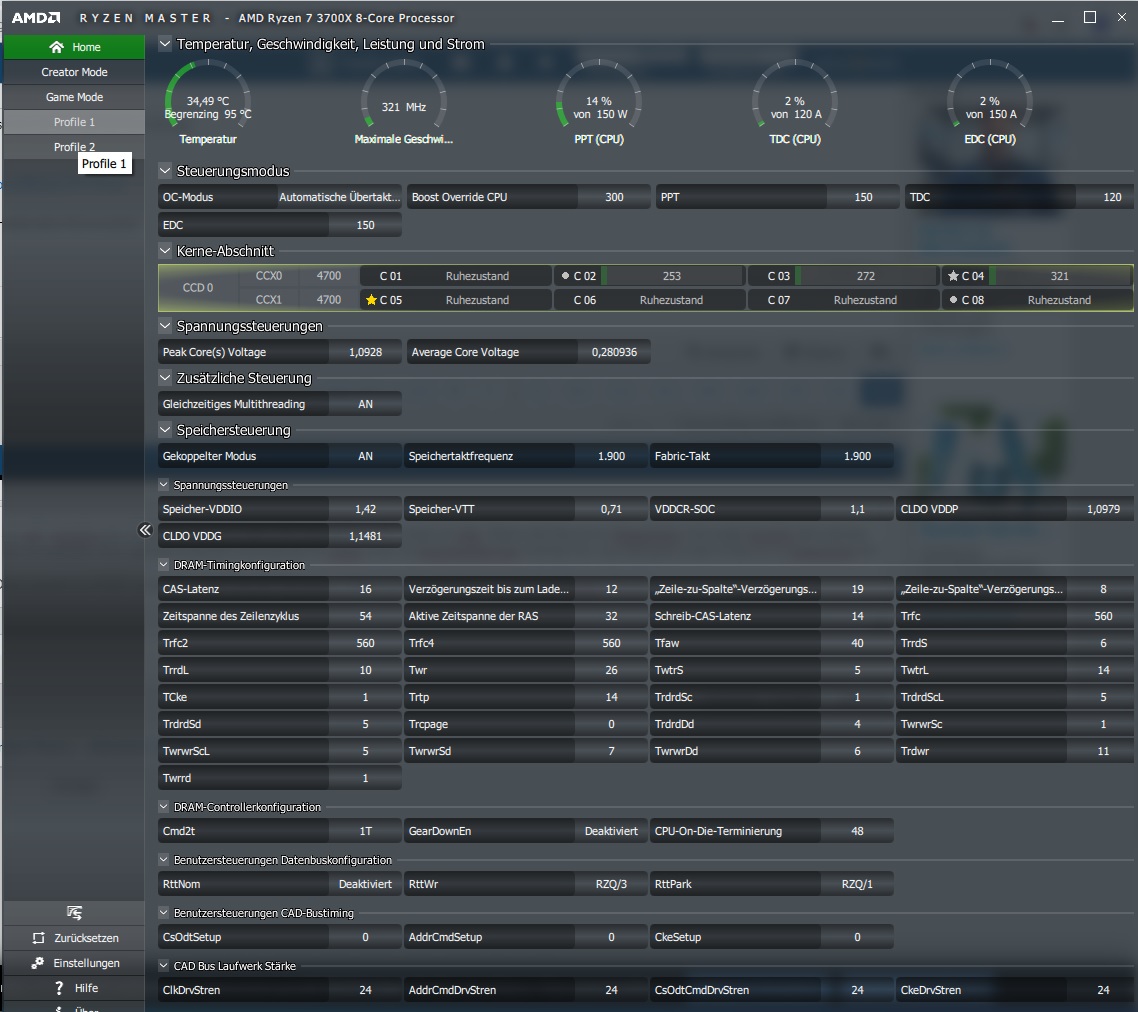The height and width of the screenshot is (1012, 1138).
Task: Click Speicher-VDDIO value 1,42
Action: (x=365, y=509)
